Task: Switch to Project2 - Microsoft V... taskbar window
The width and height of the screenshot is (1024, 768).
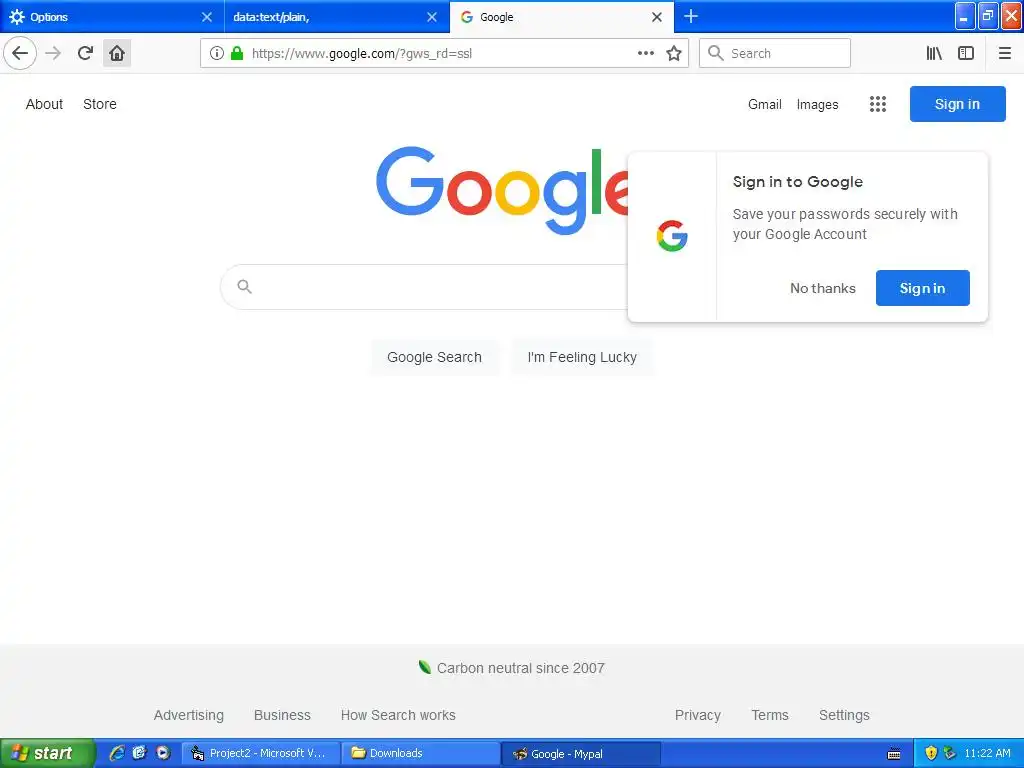Action: [x=261, y=753]
